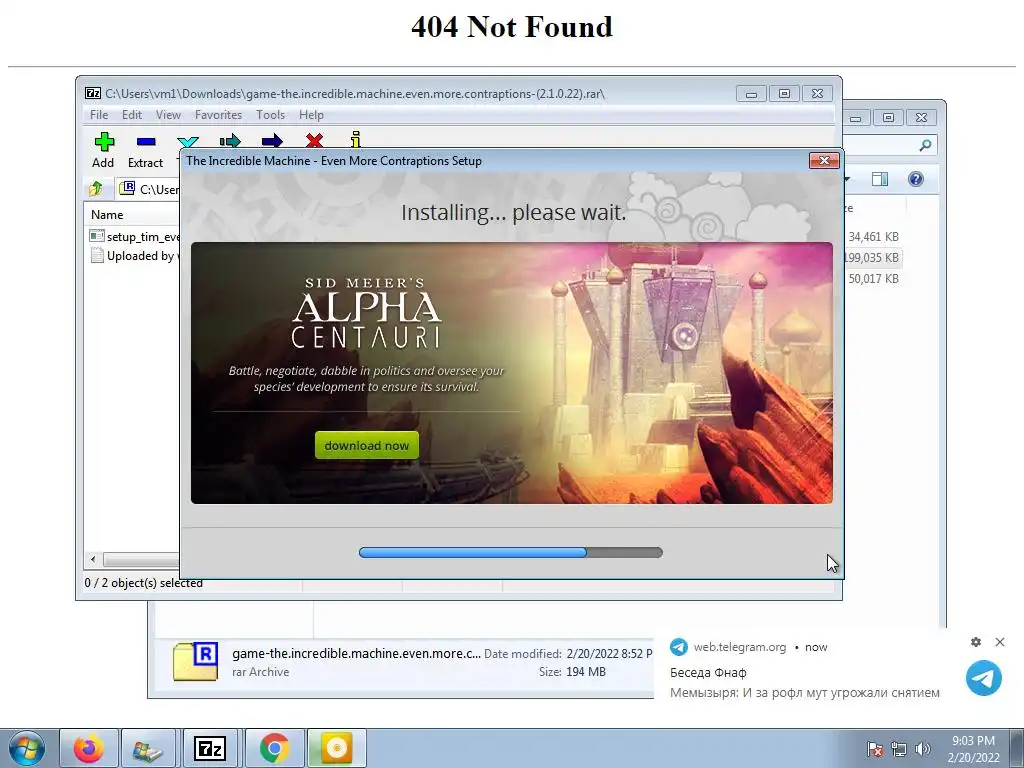Click the green download now button

366,445
